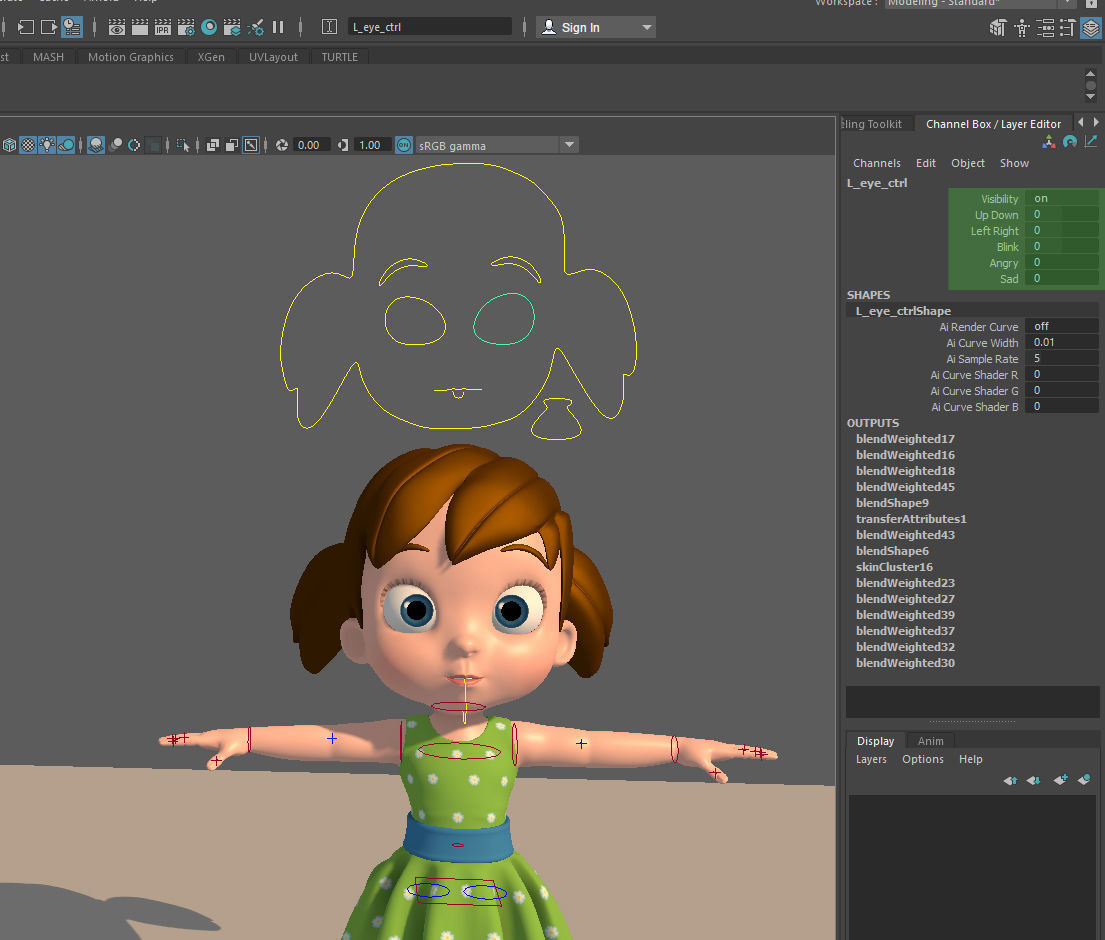The height and width of the screenshot is (940, 1105).
Task: Toggle viewport shadows icon
Action: [x=66, y=145]
